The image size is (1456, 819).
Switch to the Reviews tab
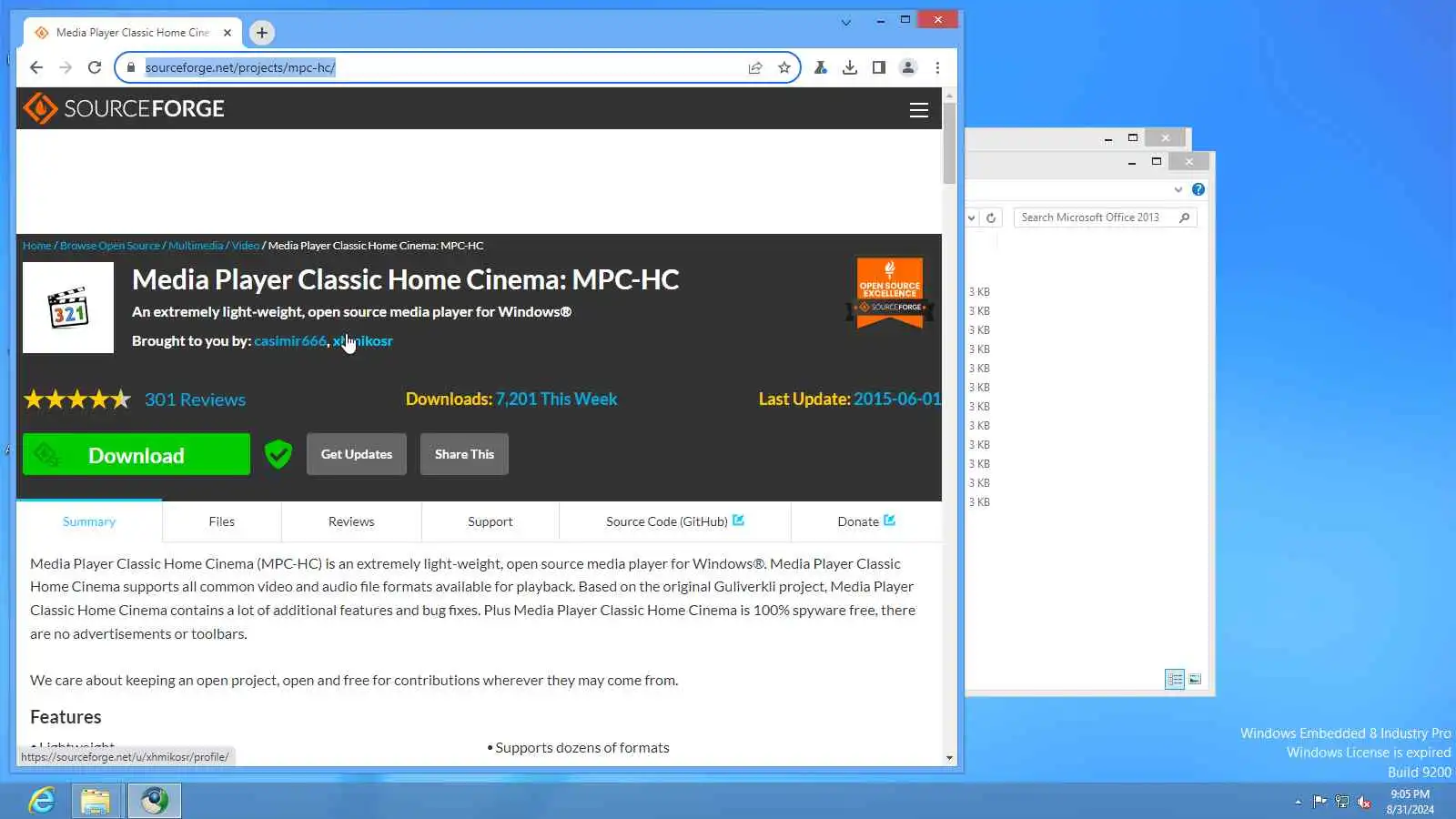(351, 521)
